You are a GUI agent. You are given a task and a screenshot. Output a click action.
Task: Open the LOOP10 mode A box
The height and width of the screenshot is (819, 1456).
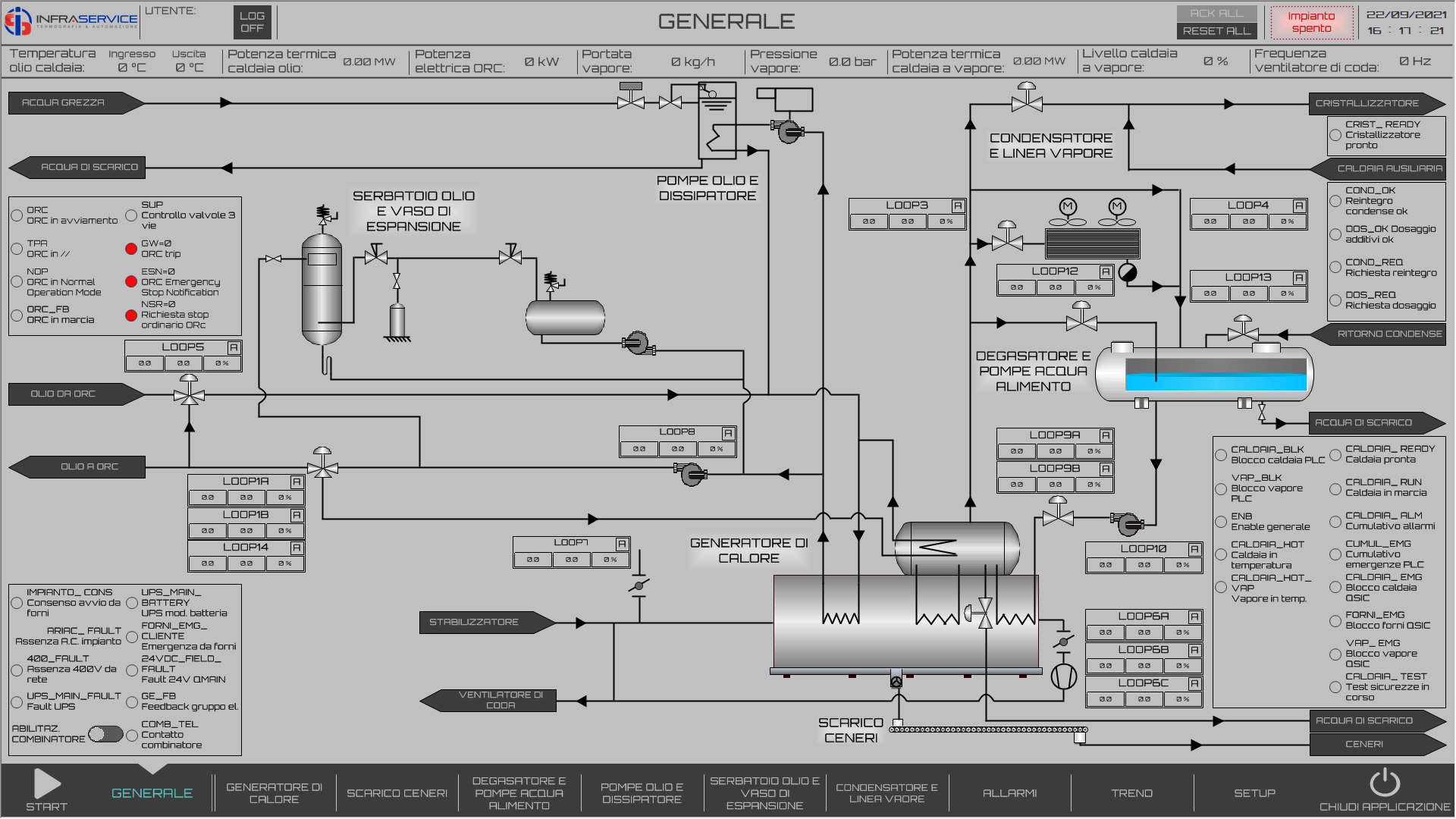(x=1194, y=549)
